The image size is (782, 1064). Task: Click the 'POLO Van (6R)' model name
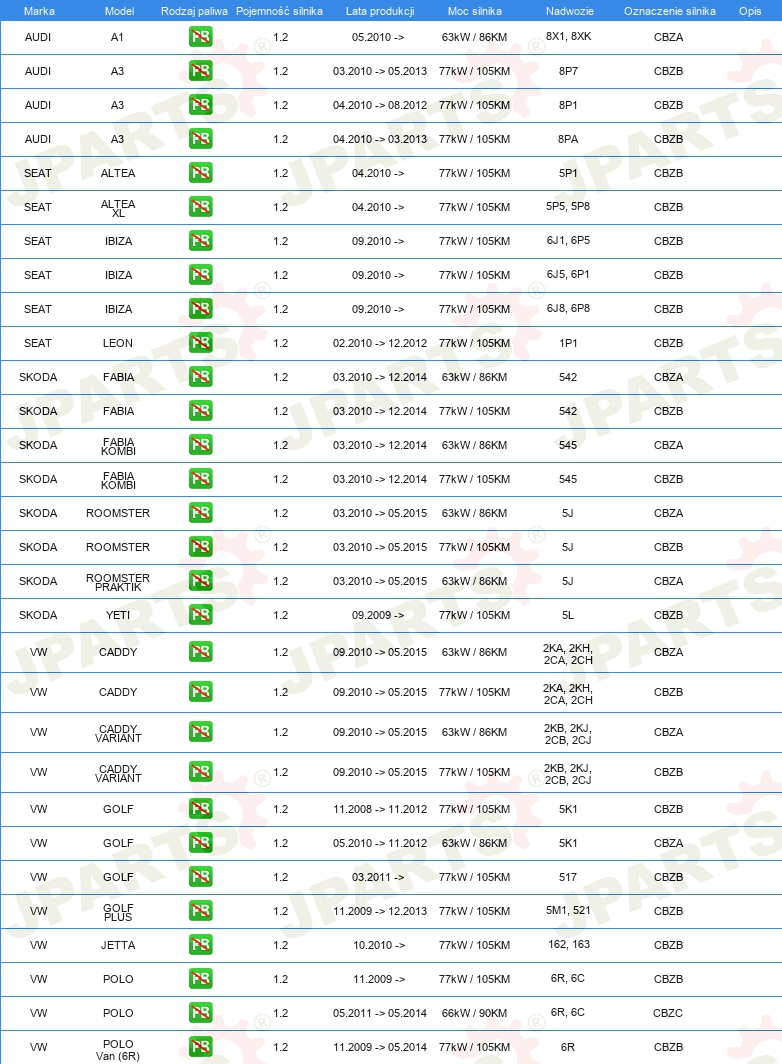click(x=118, y=1050)
